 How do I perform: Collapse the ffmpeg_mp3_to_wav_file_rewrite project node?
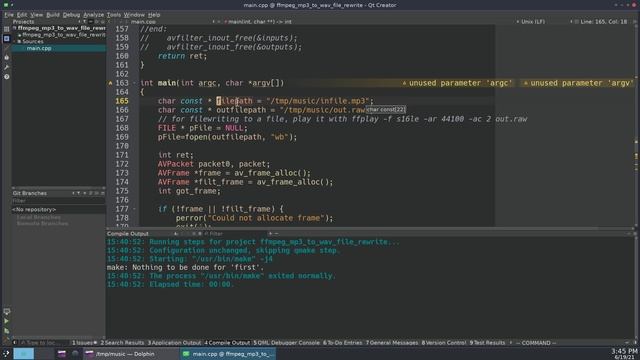point(15,28)
